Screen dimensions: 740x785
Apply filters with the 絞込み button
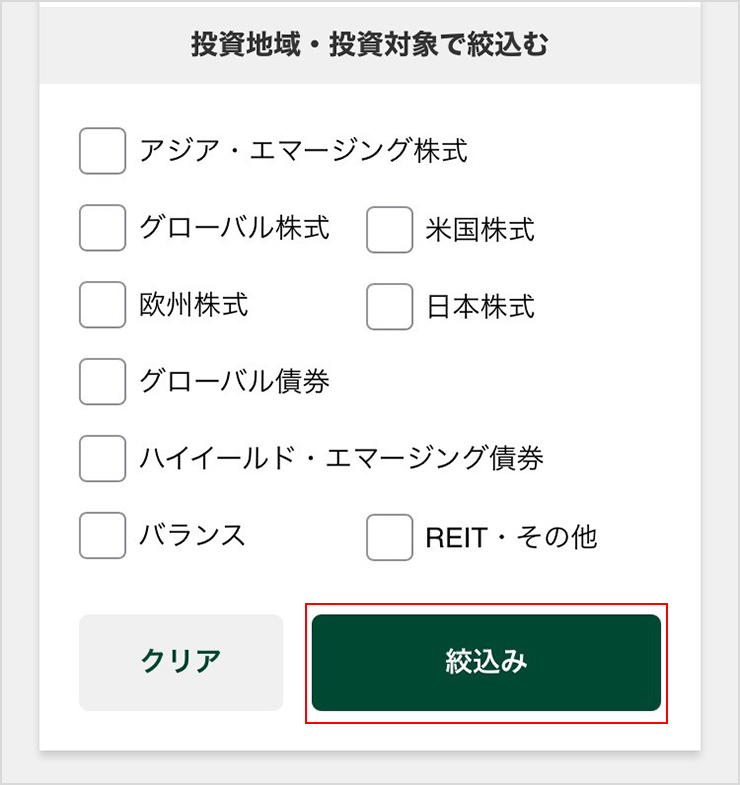tap(486, 662)
